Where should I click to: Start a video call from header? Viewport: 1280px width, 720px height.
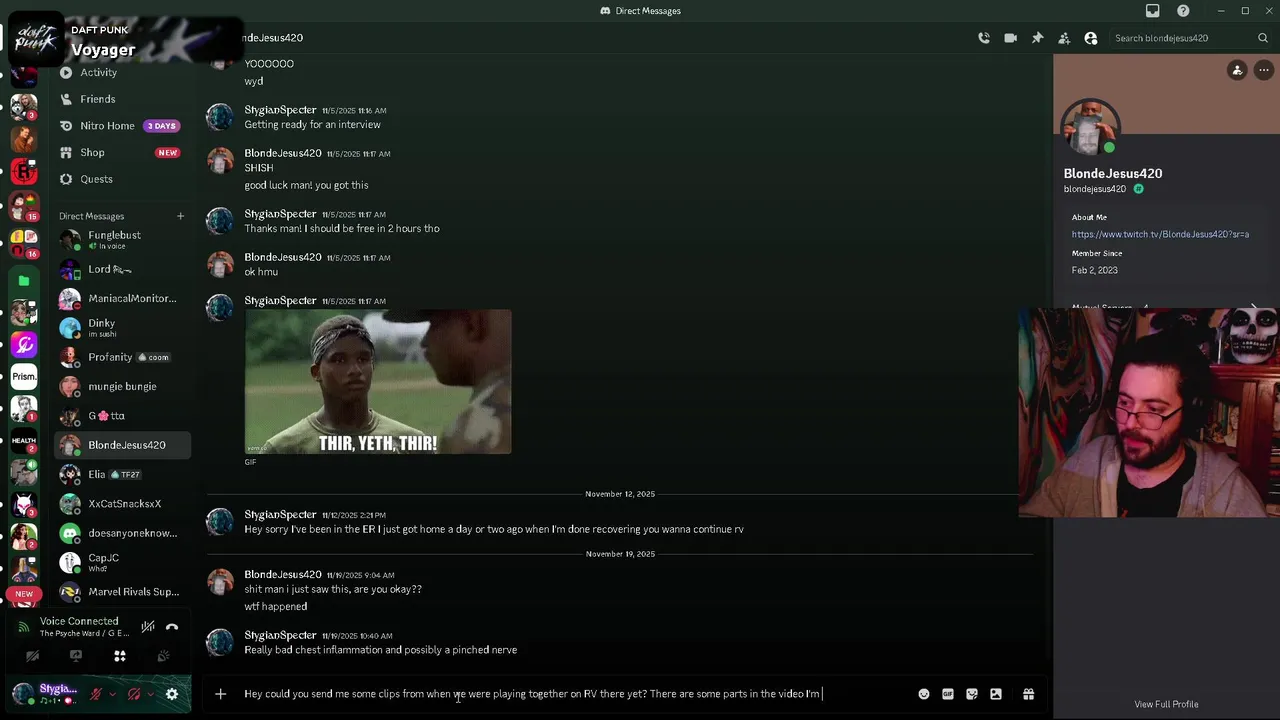[1011, 38]
